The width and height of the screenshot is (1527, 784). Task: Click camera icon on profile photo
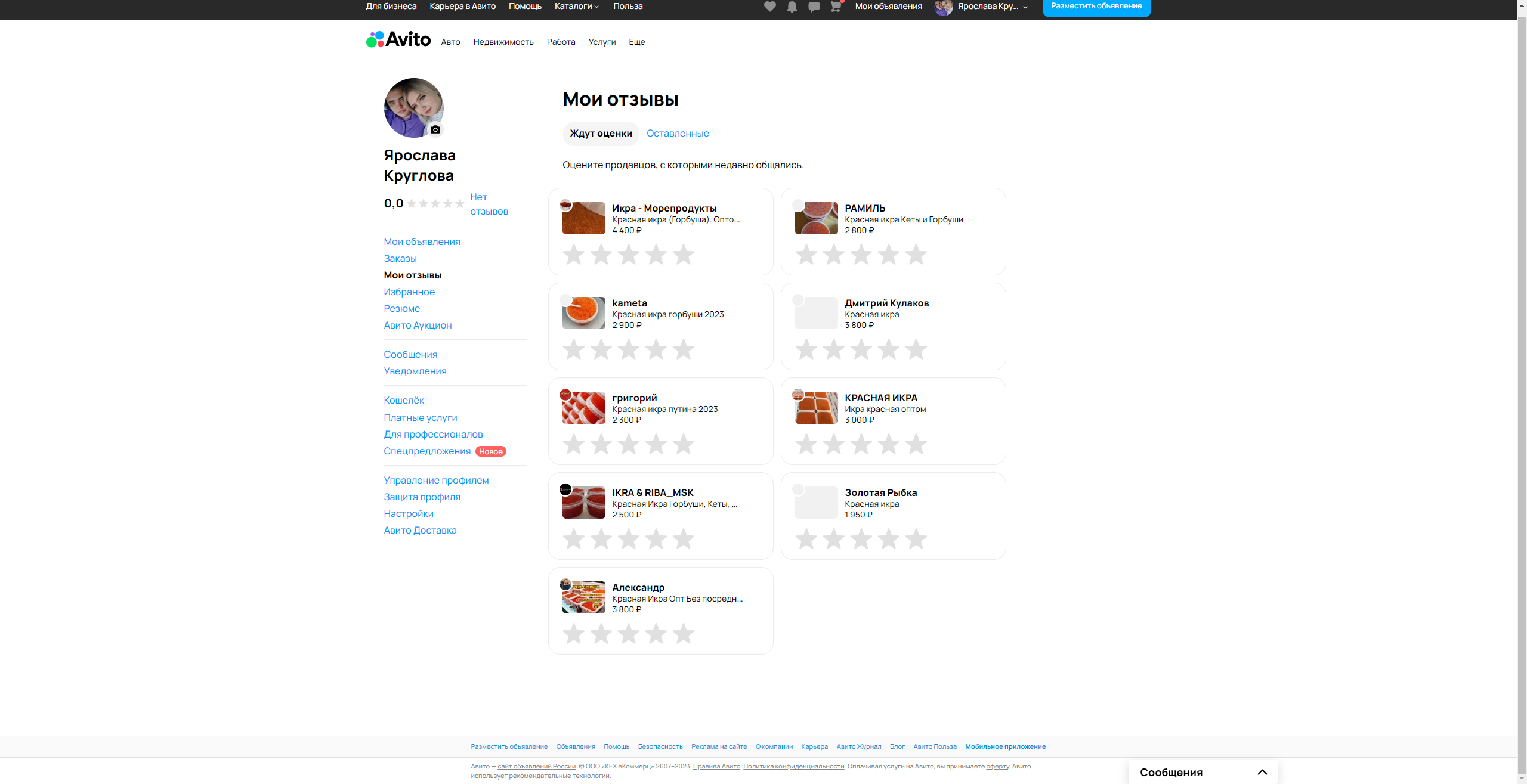pyautogui.click(x=435, y=129)
